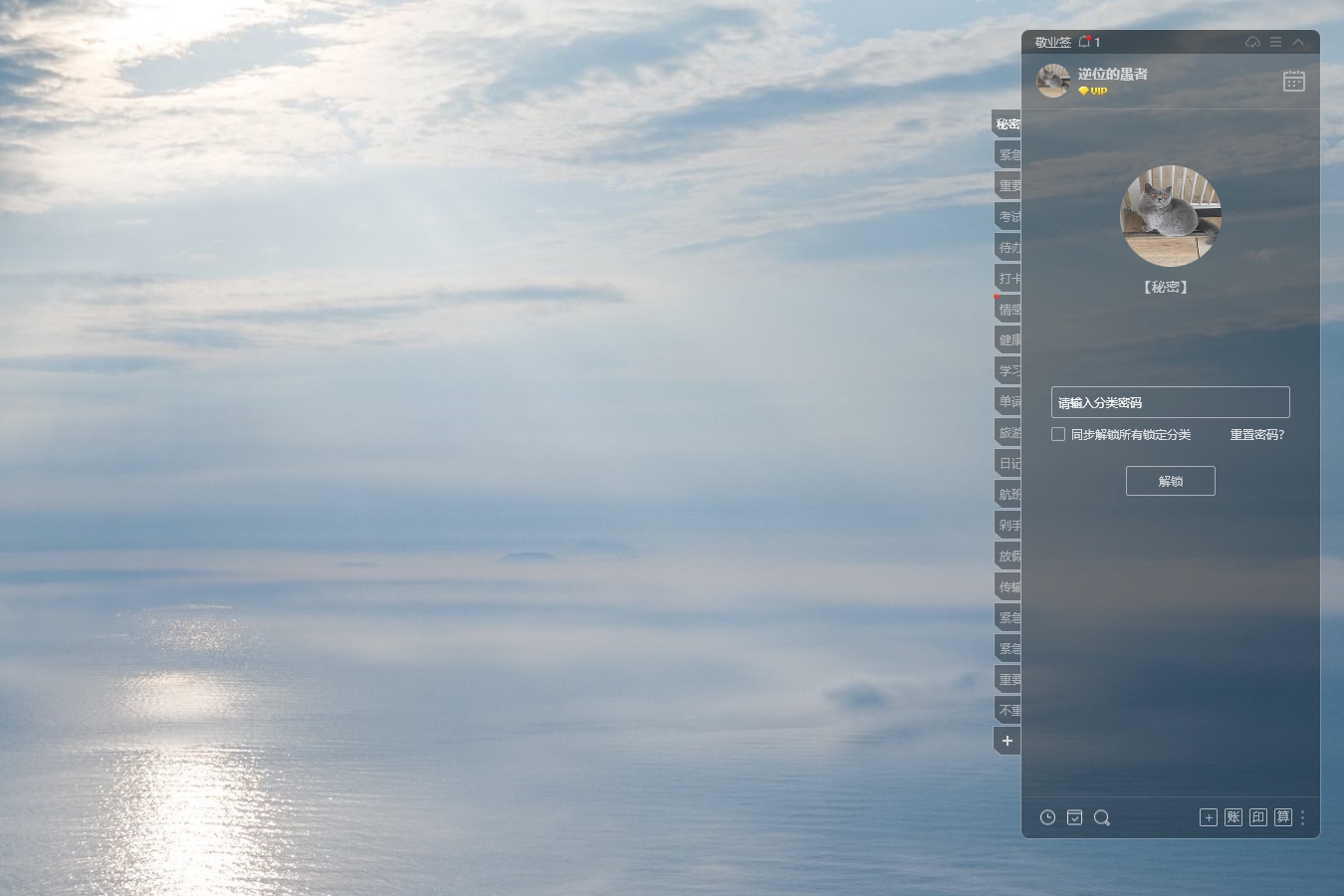Open the vertical three-dots more options

pyautogui.click(x=1302, y=817)
